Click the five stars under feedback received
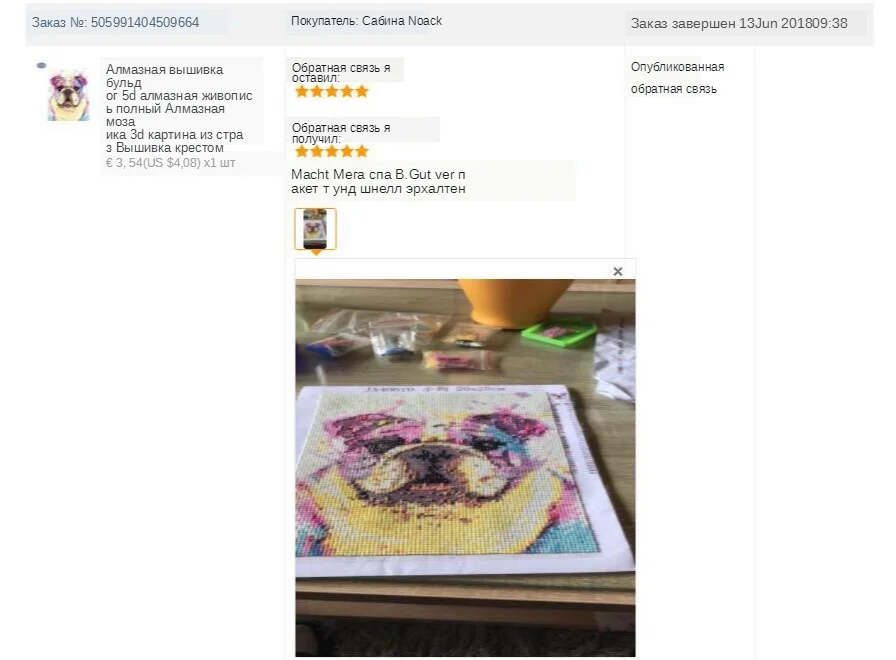Screen dimensions: 896x660 coord(331,151)
